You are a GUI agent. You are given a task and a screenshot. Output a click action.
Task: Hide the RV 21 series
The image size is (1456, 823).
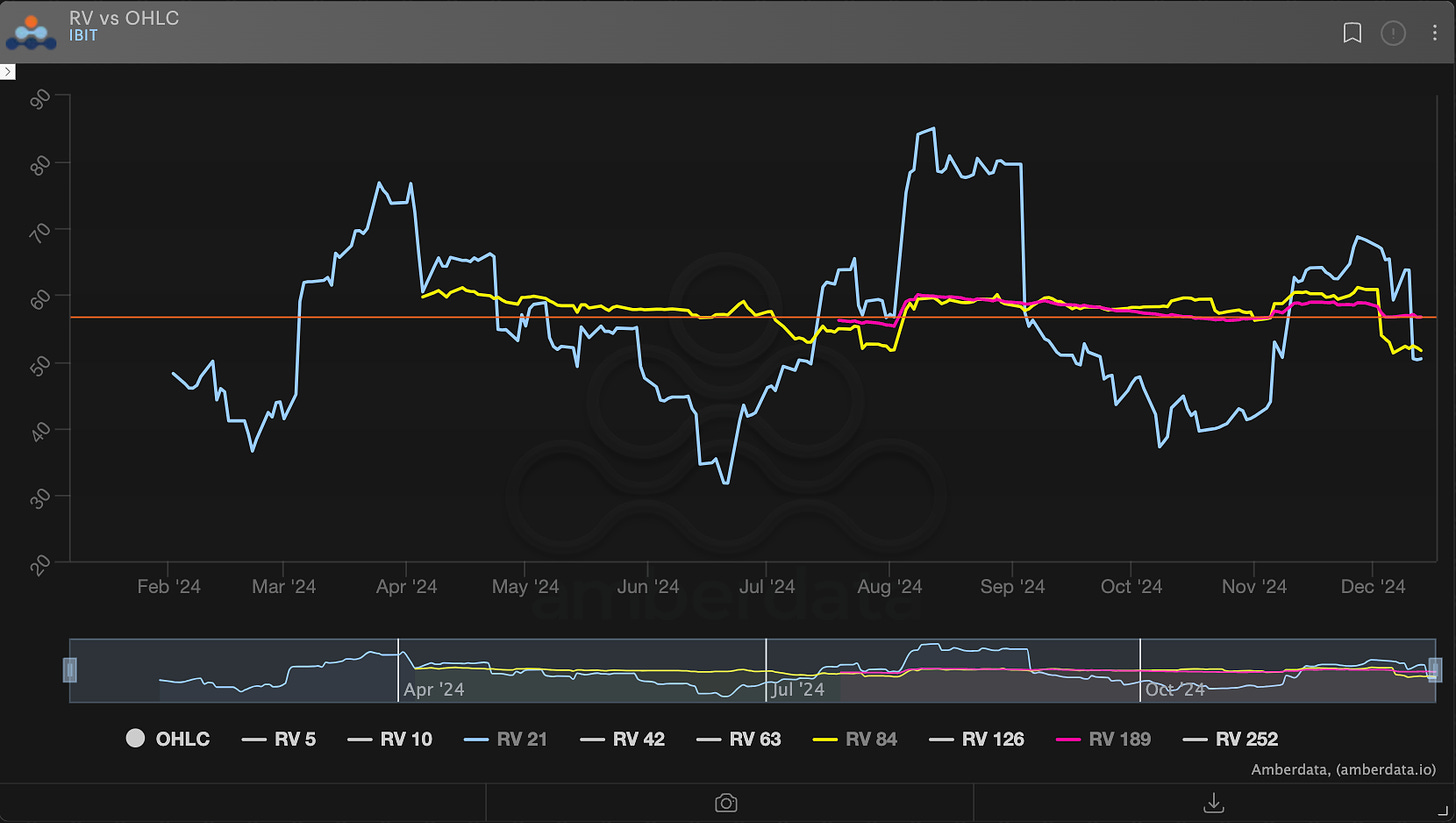pyautogui.click(x=506, y=739)
